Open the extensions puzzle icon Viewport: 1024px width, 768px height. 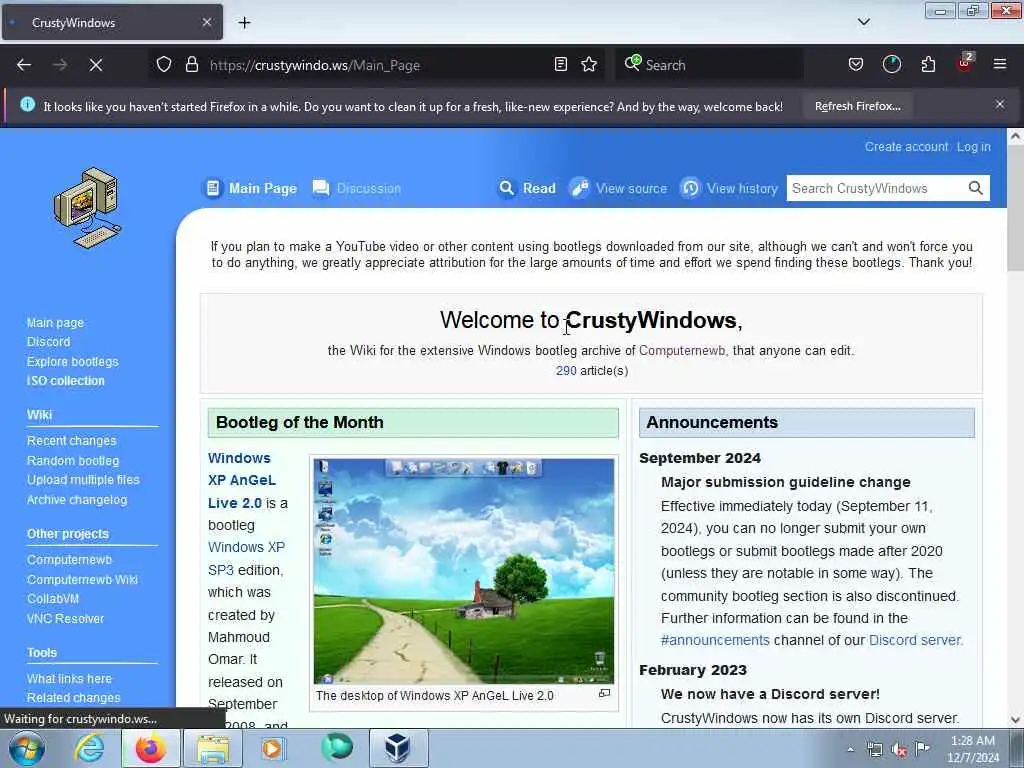928,64
